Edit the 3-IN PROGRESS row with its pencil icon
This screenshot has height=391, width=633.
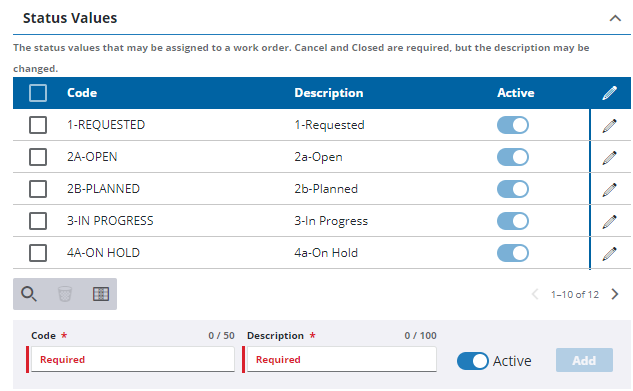[x=610, y=221]
